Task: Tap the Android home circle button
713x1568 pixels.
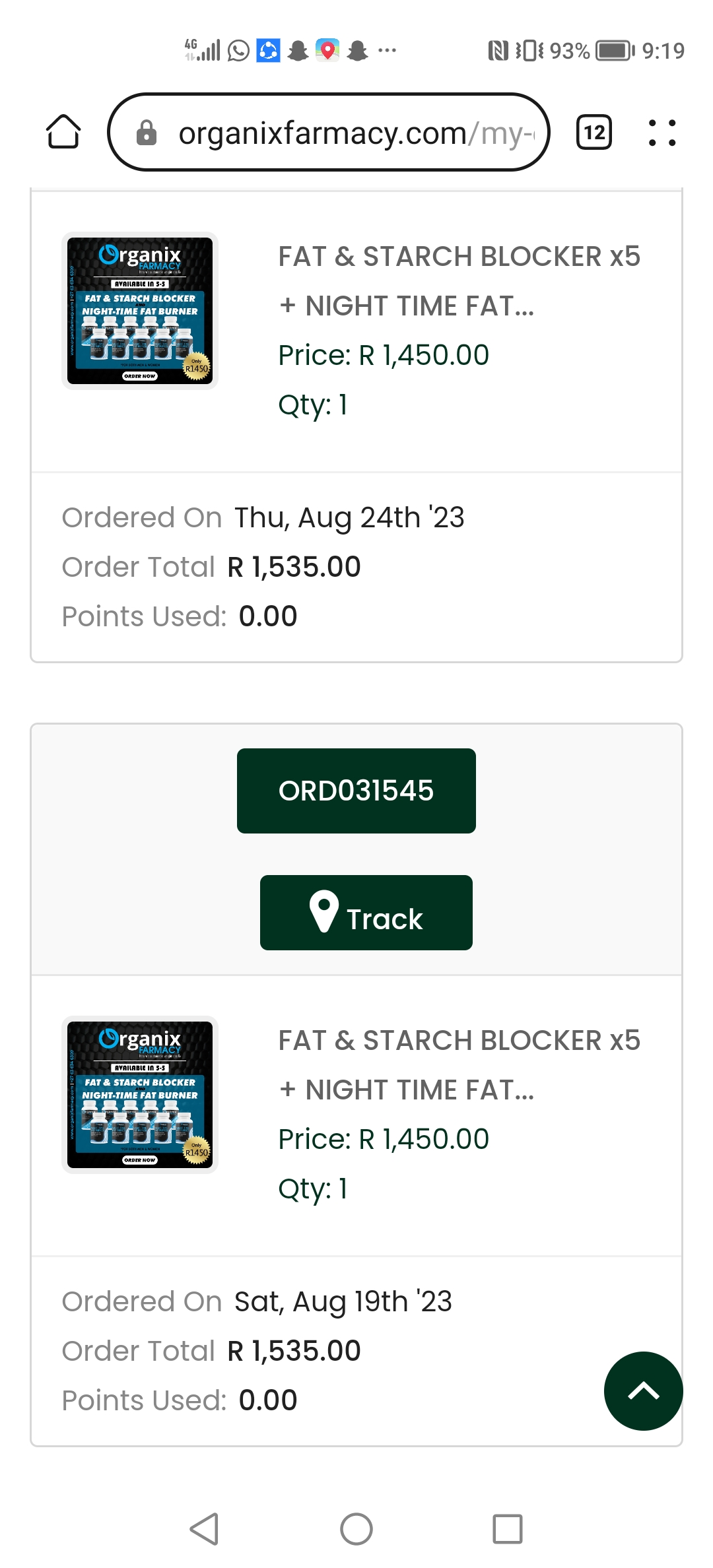Action: click(356, 1529)
